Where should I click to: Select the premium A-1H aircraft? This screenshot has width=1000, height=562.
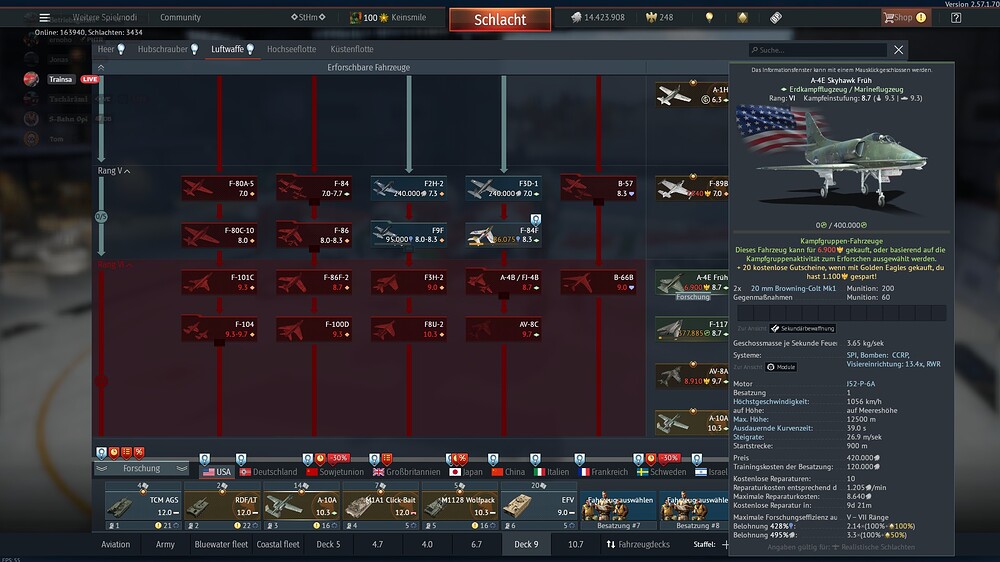[692, 94]
